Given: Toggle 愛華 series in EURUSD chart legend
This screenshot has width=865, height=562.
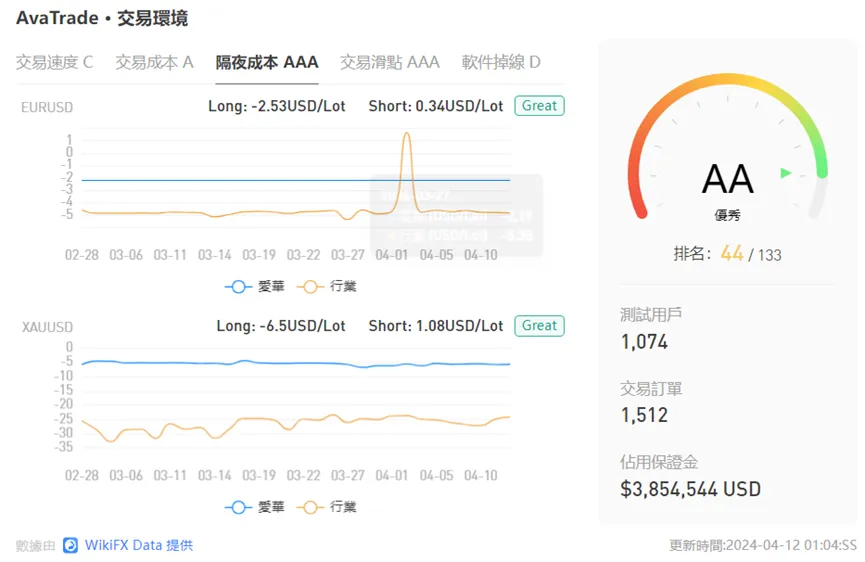Looking at the screenshot, I should coord(255,287).
